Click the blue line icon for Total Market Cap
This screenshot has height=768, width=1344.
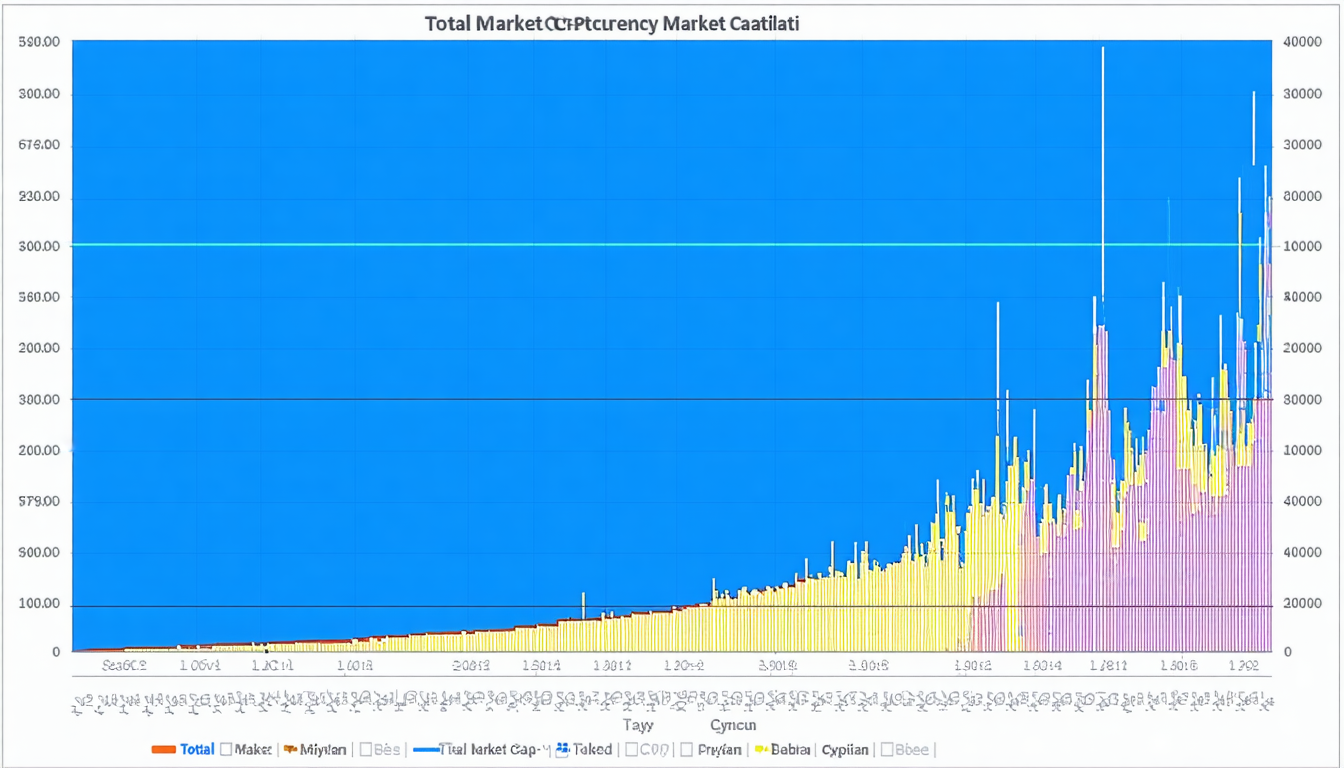coord(424,749)
